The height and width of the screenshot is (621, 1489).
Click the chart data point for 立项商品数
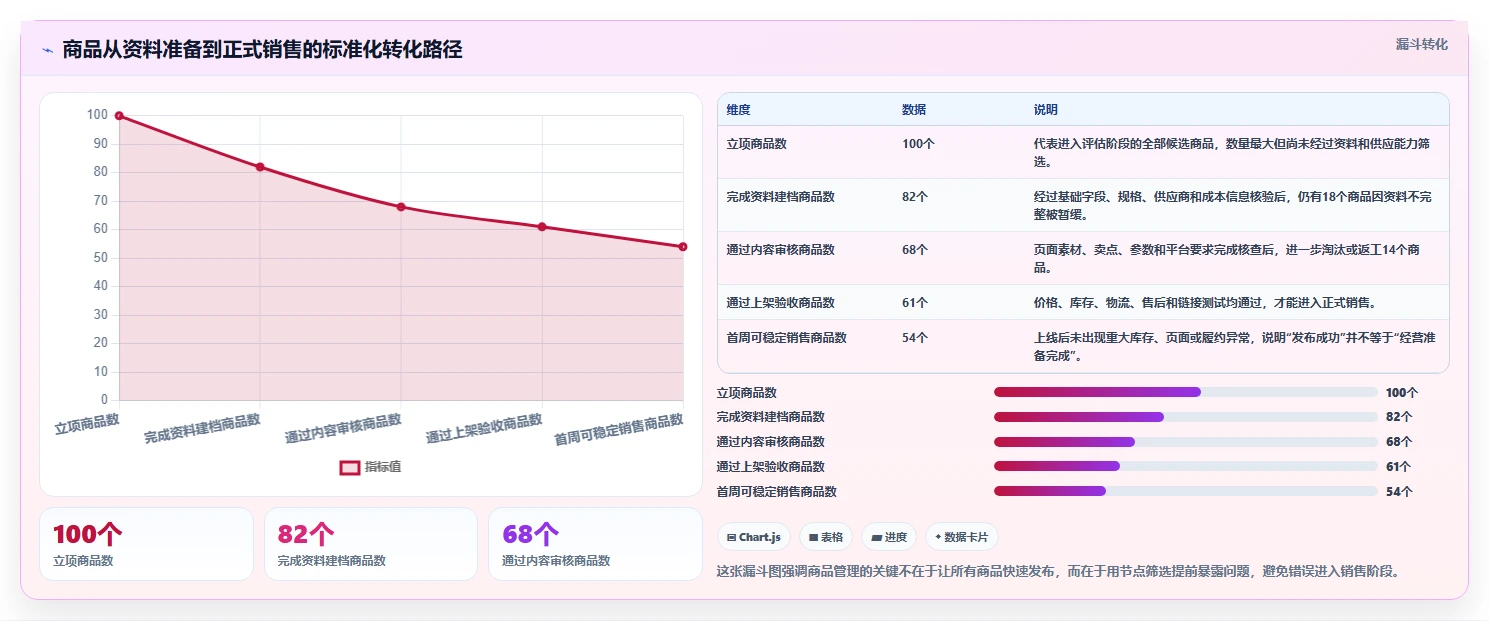(119, 116)
